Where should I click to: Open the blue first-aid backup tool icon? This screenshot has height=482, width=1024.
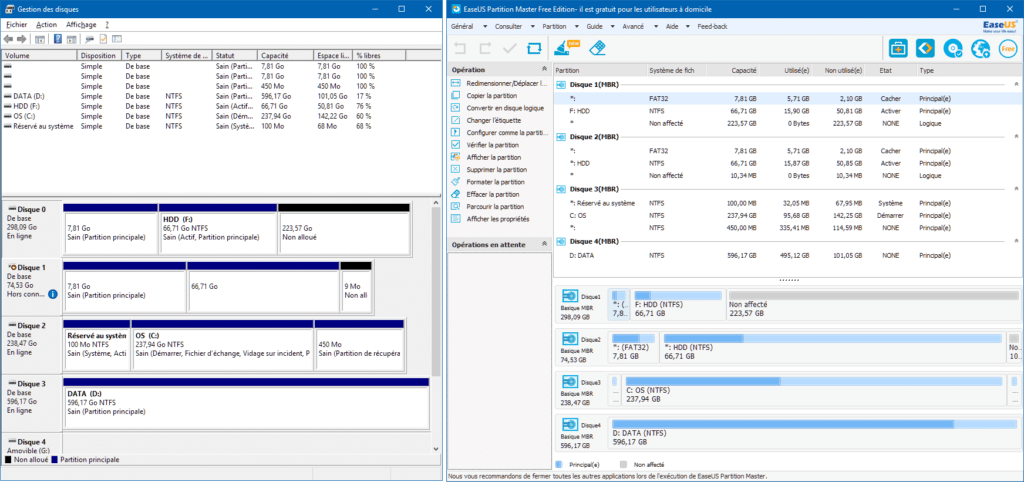click(x=899, y=48)
